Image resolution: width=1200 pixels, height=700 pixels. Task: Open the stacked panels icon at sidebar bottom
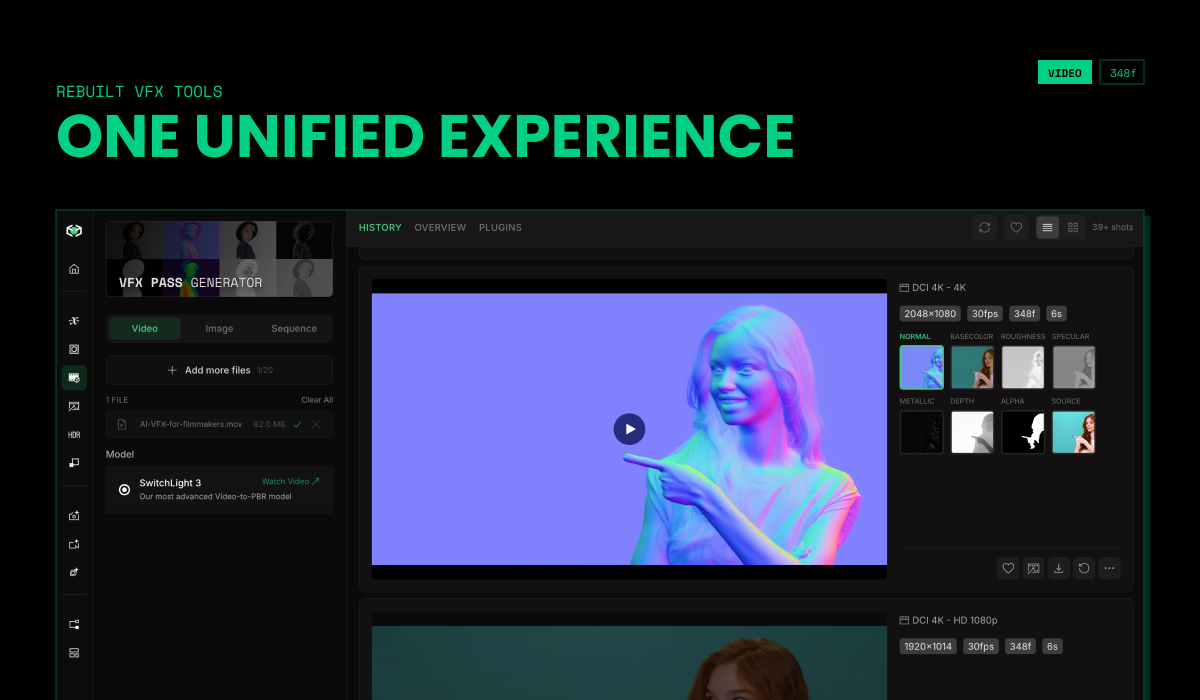[74, 653]
